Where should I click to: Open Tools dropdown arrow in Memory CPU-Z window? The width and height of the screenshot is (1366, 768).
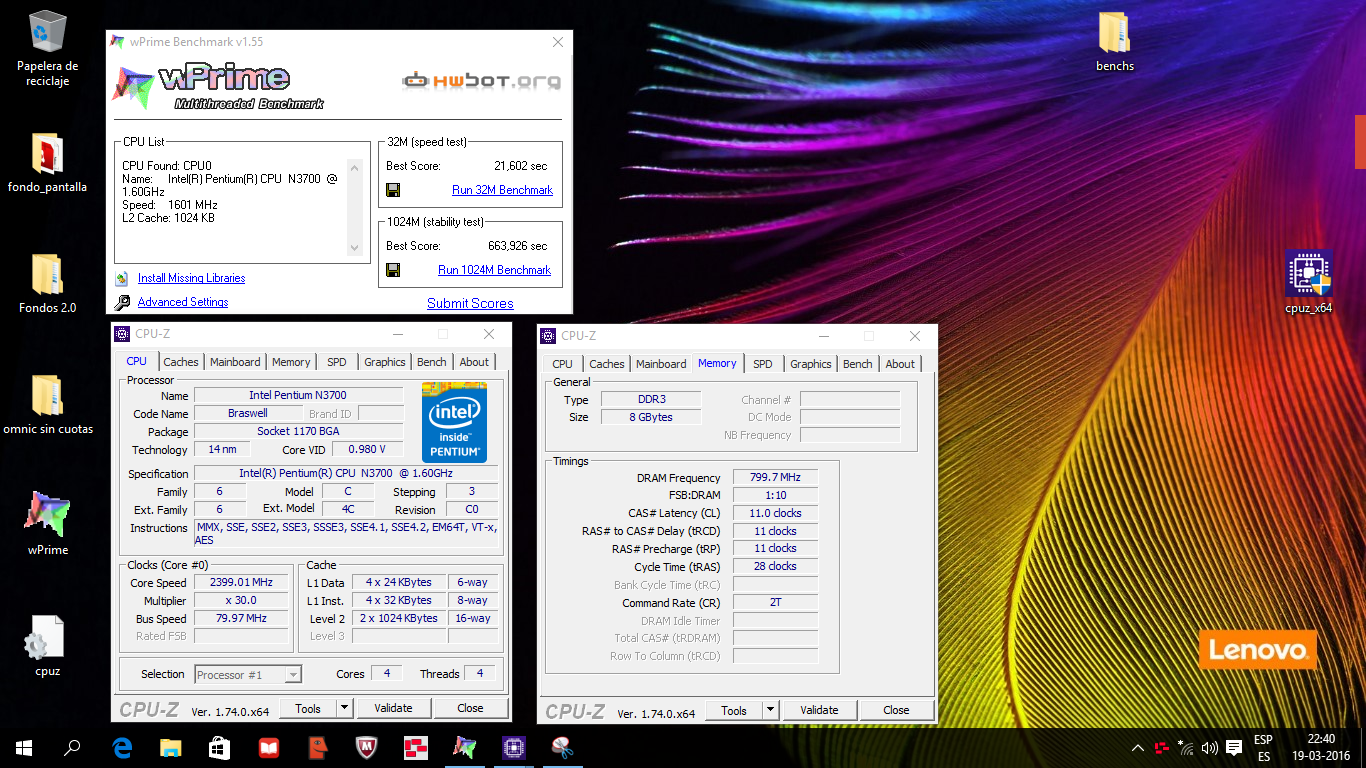[x=770, y=710]
